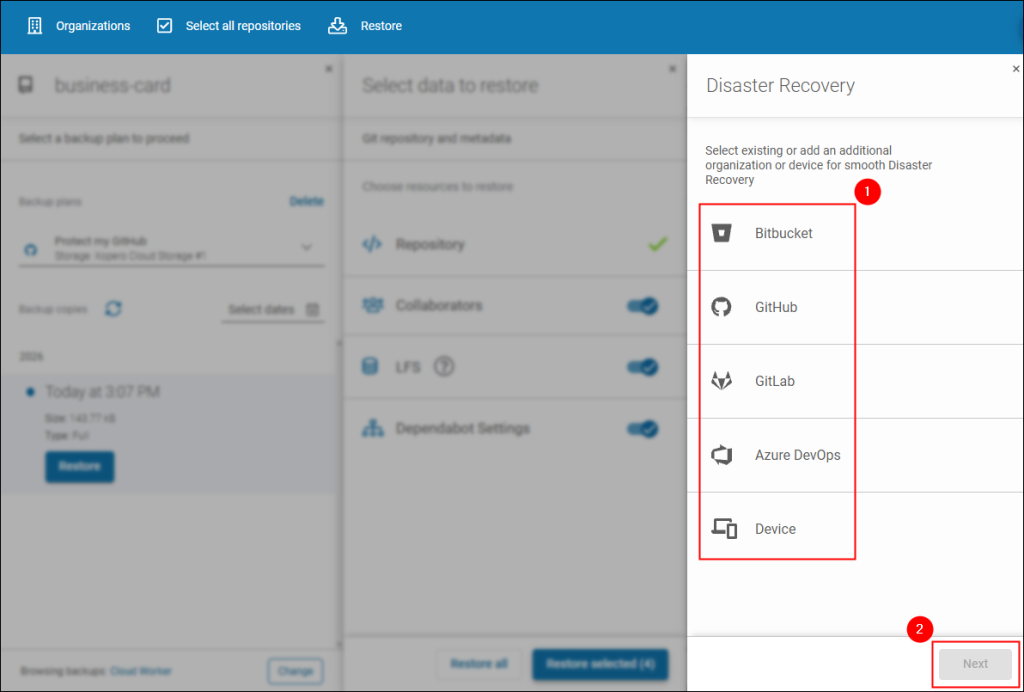
Task: Click the Restore selected (4) button
Action: 600,664
